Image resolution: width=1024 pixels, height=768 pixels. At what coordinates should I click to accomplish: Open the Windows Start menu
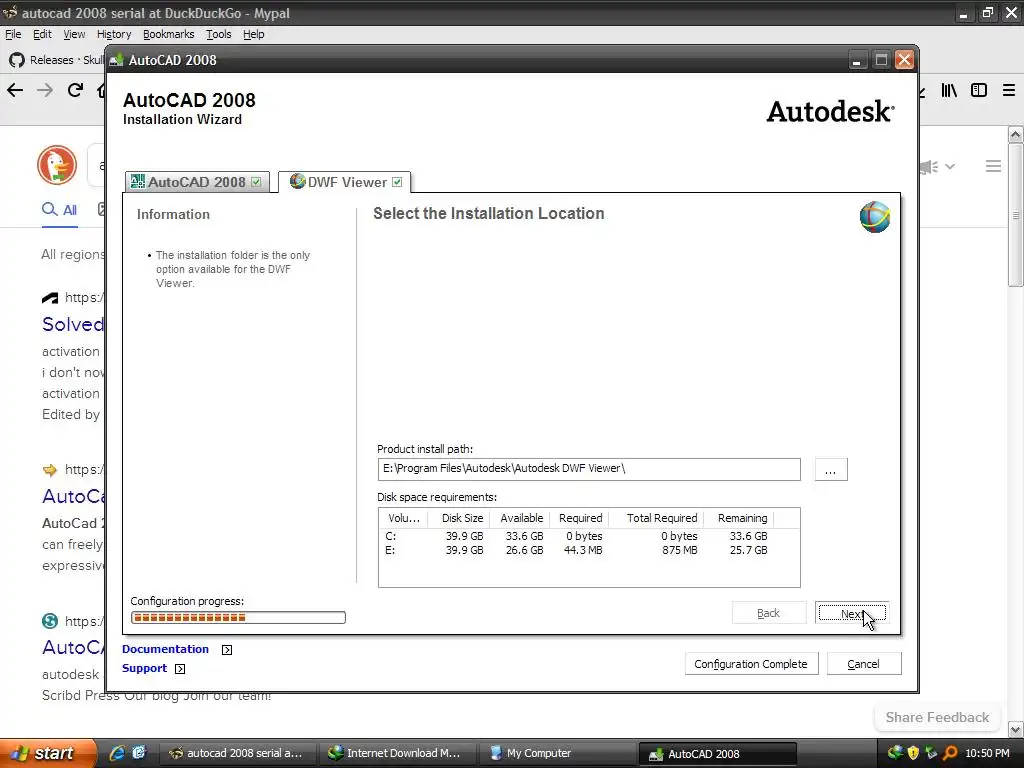(x=46, y=753)
